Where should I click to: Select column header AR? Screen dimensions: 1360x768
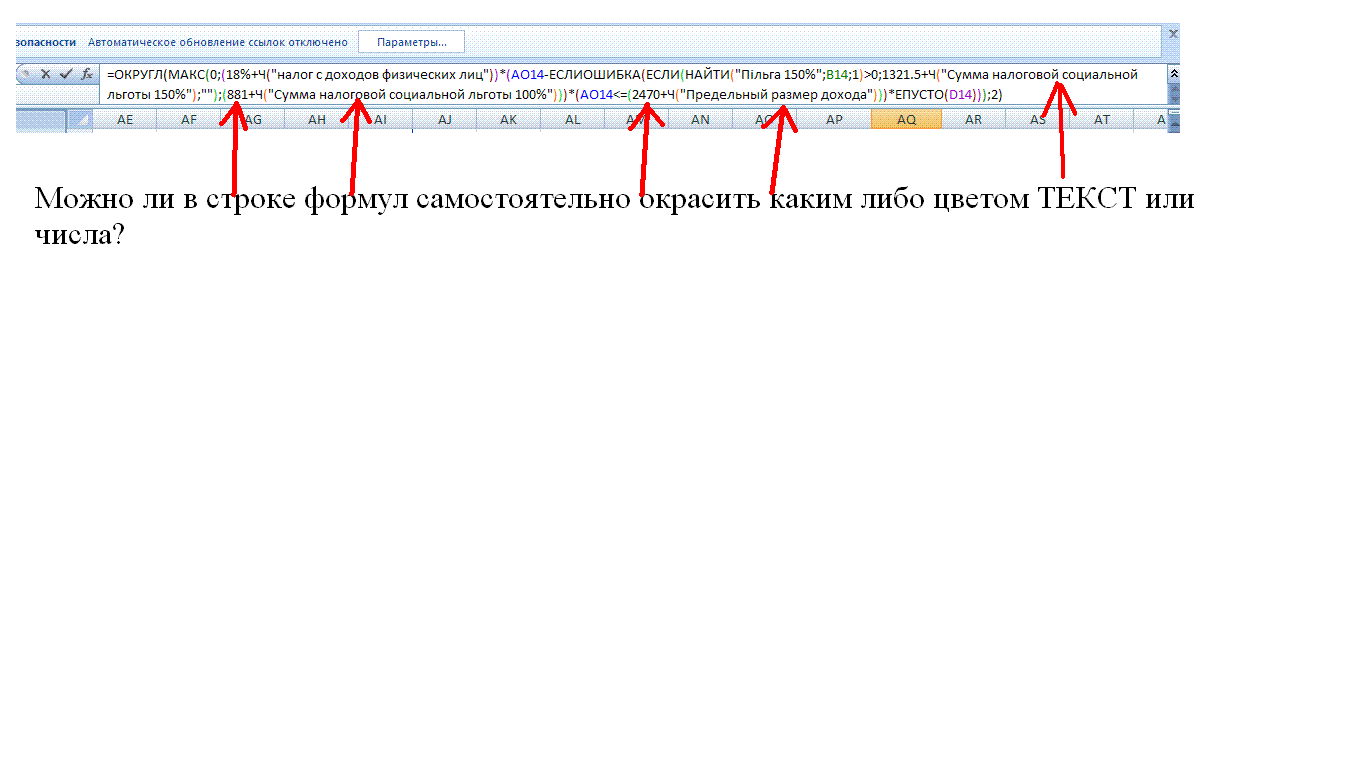point(973,120)
